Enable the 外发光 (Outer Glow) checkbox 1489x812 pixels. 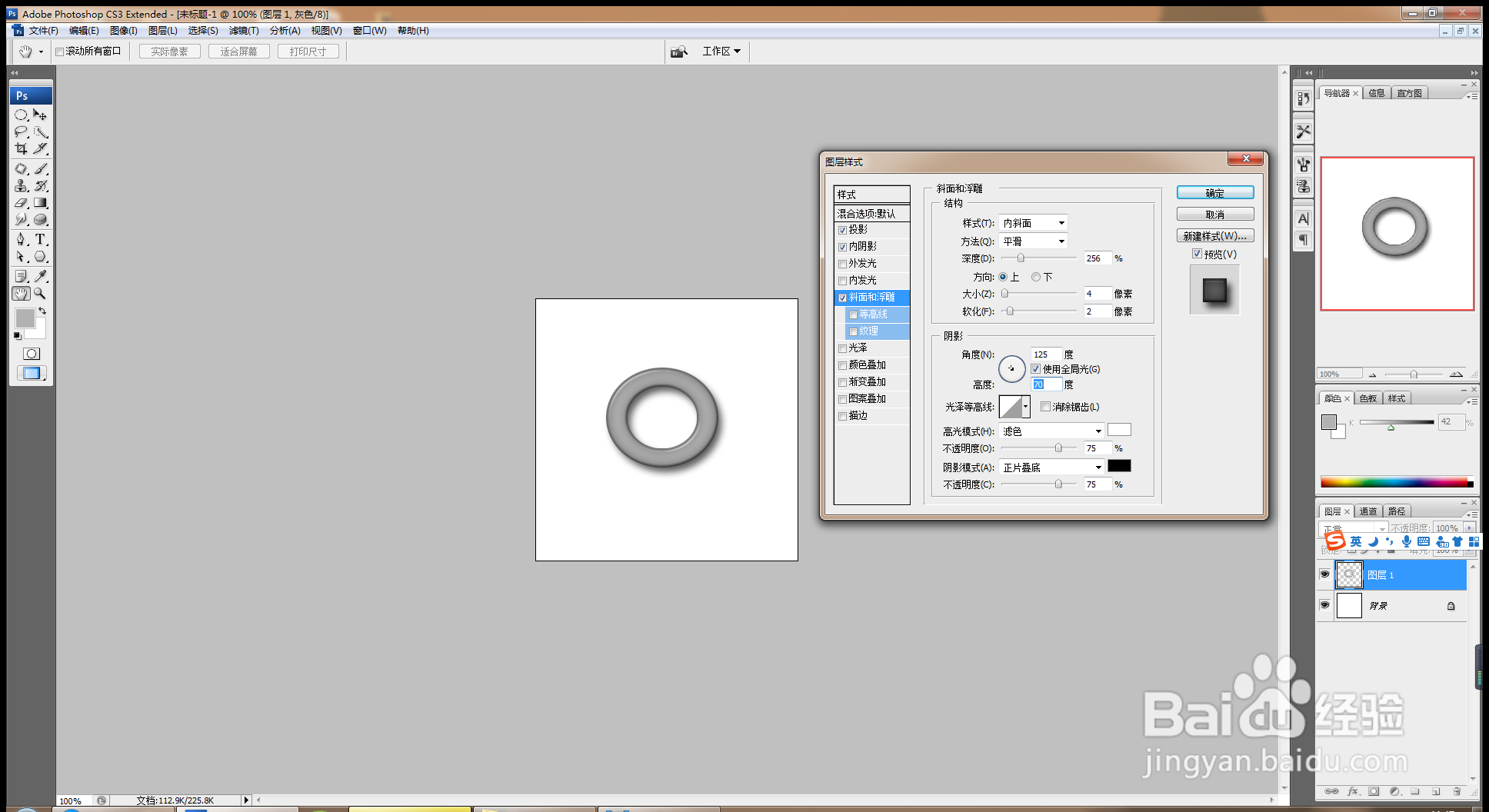[843, 264]
